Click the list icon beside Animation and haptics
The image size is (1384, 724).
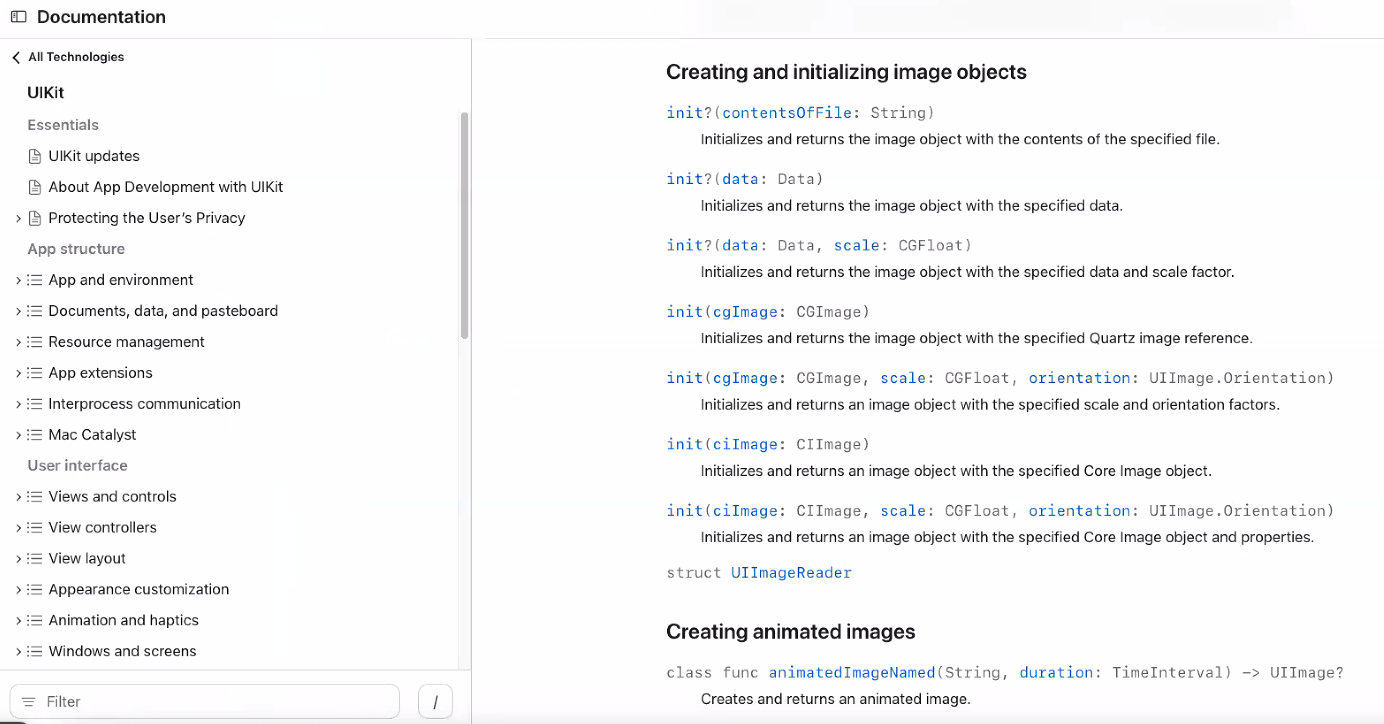coord(35,621)
